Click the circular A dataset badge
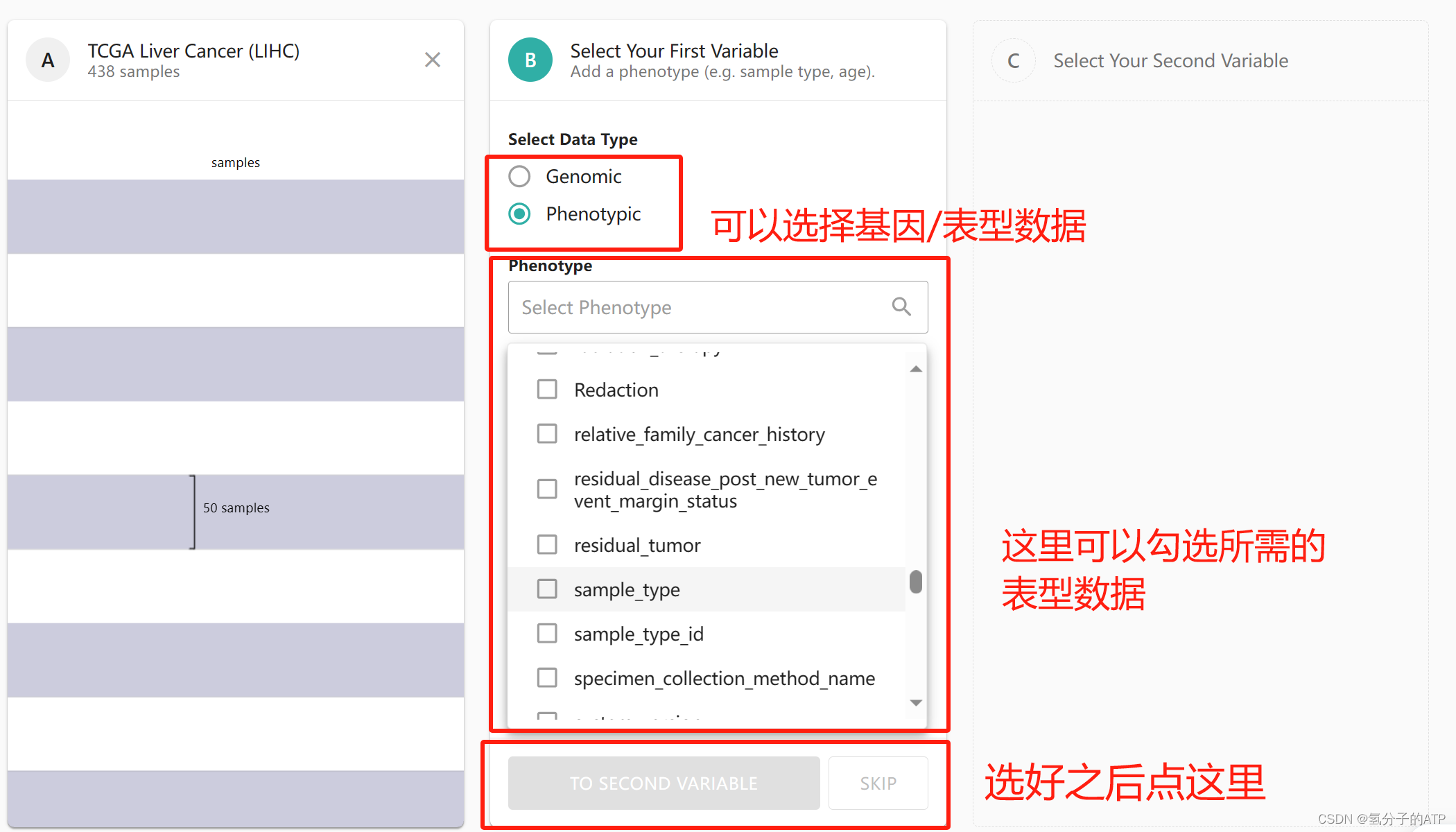The image size is (1456, 832). 47,60
